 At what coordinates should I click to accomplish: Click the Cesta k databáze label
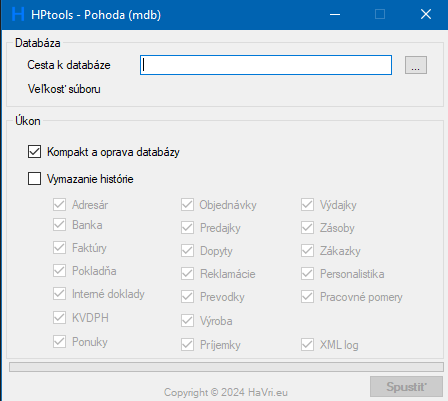[x=69, y=65]
